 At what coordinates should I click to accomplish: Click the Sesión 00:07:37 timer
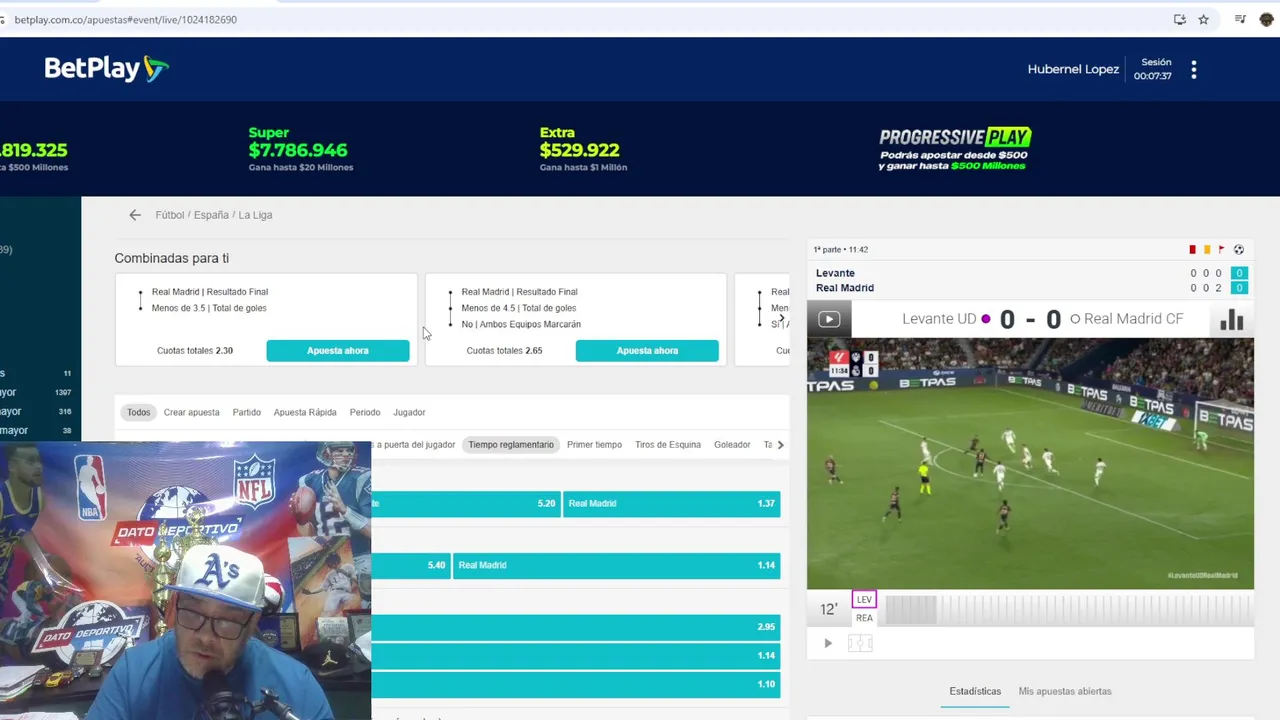pos(1153,69)
